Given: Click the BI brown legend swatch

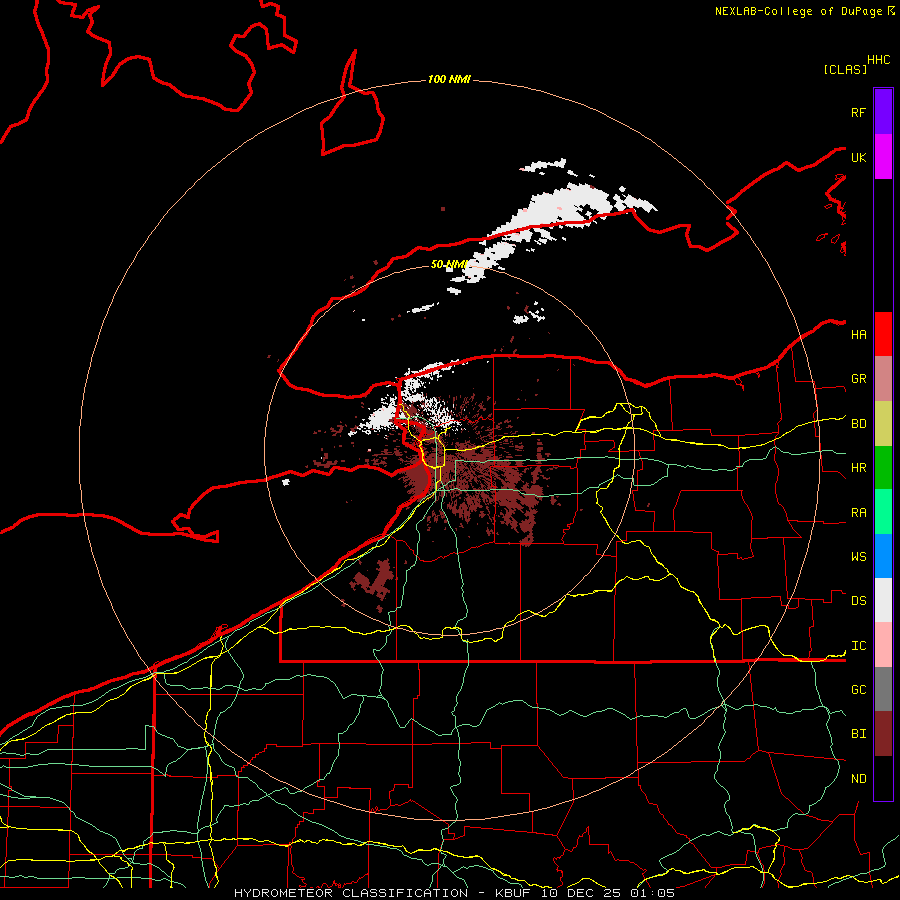Looking at the screenshot, I should (x=883, y=734).
